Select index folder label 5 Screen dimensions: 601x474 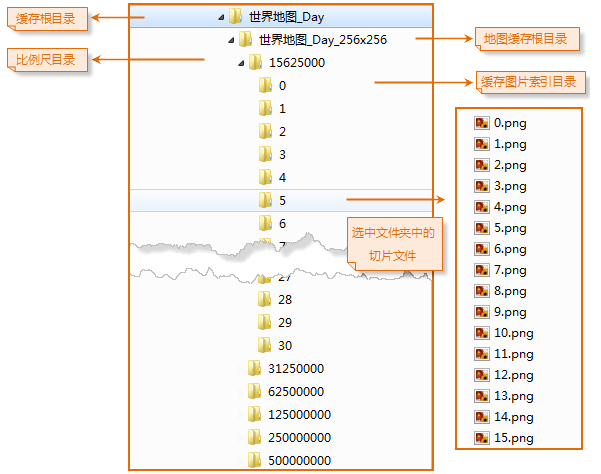tap(282, 201)
